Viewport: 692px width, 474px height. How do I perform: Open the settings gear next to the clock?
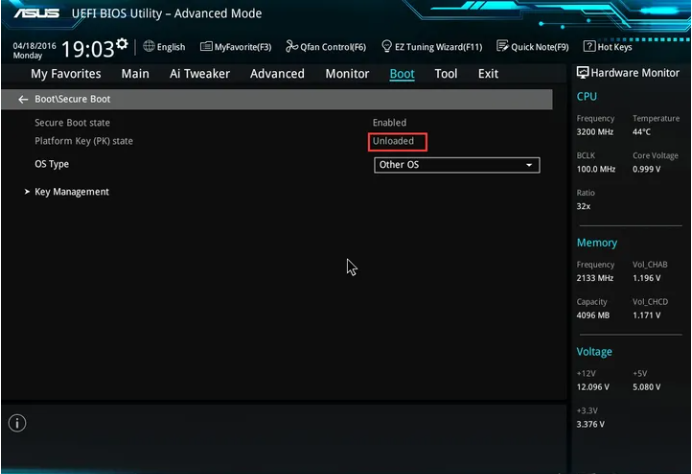coord(122,43)
